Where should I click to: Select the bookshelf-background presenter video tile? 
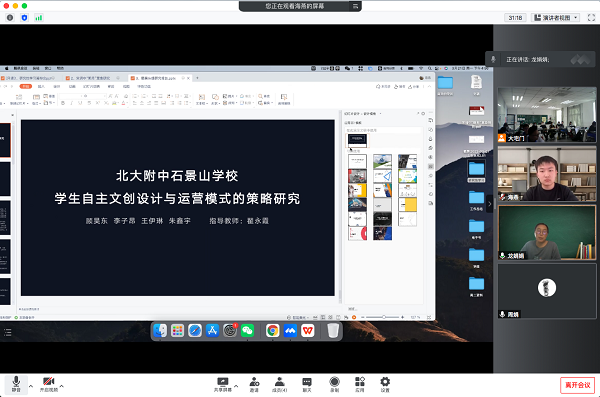coord(547,173)
